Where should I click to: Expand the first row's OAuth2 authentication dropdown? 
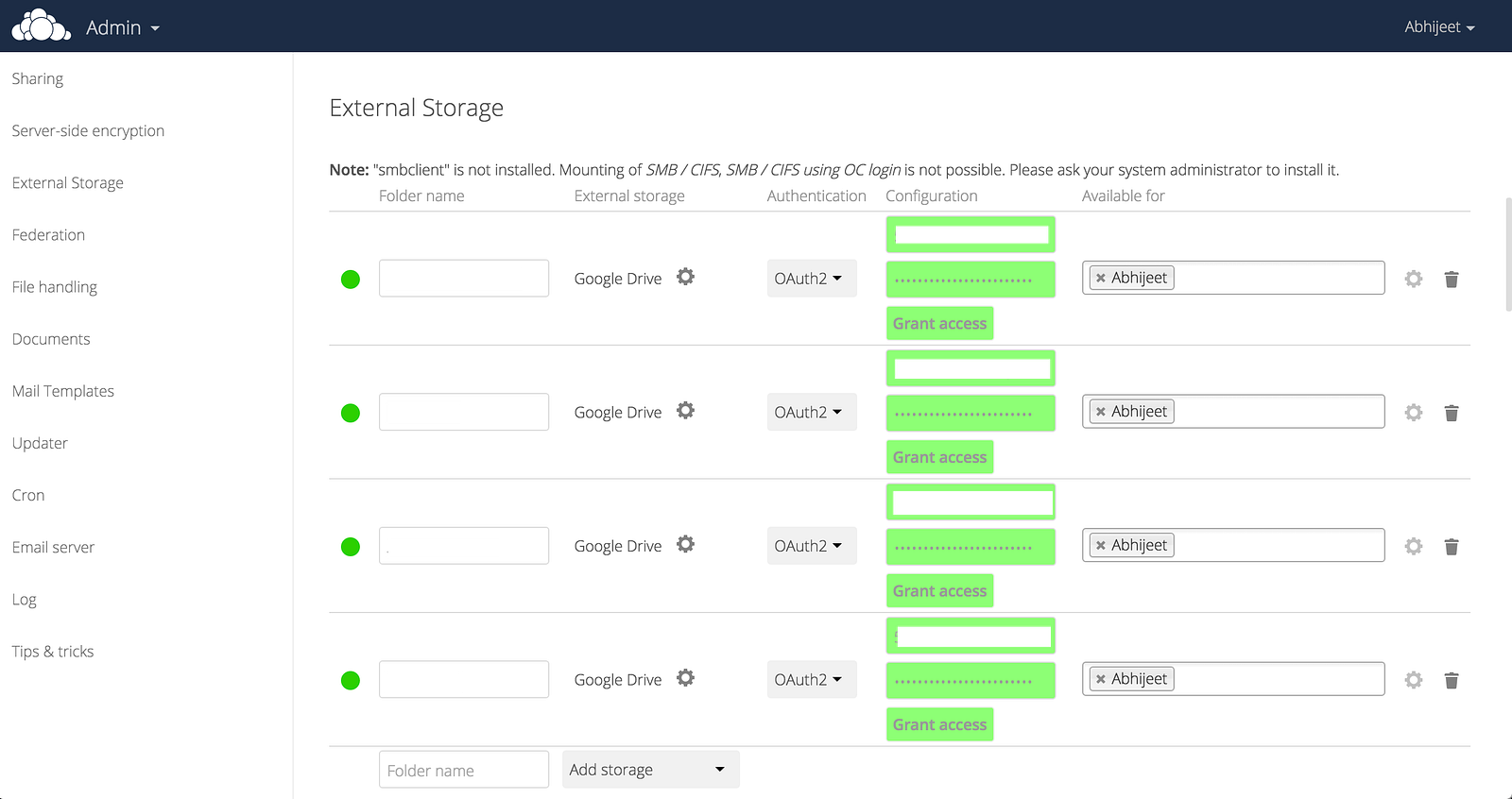pos(812,279)
